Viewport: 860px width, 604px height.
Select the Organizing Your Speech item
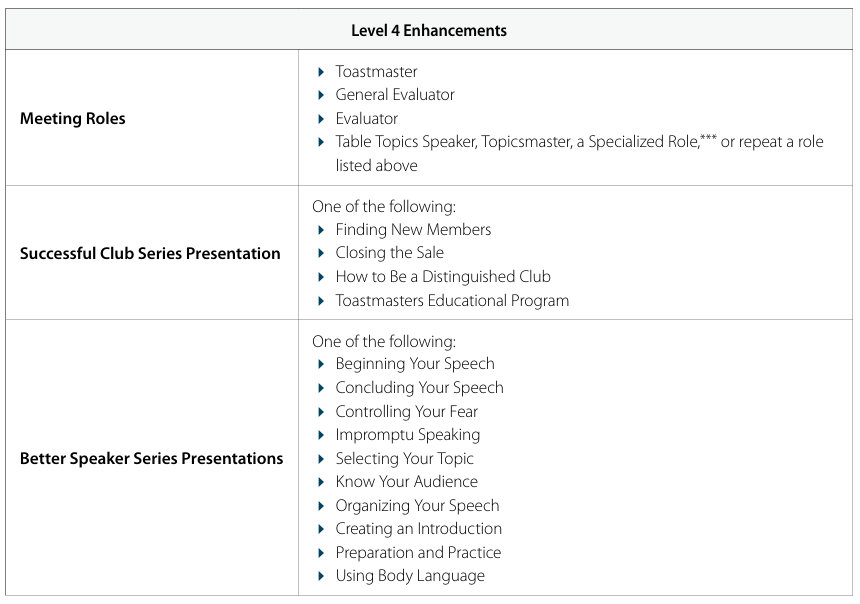[x=417, y=506]
